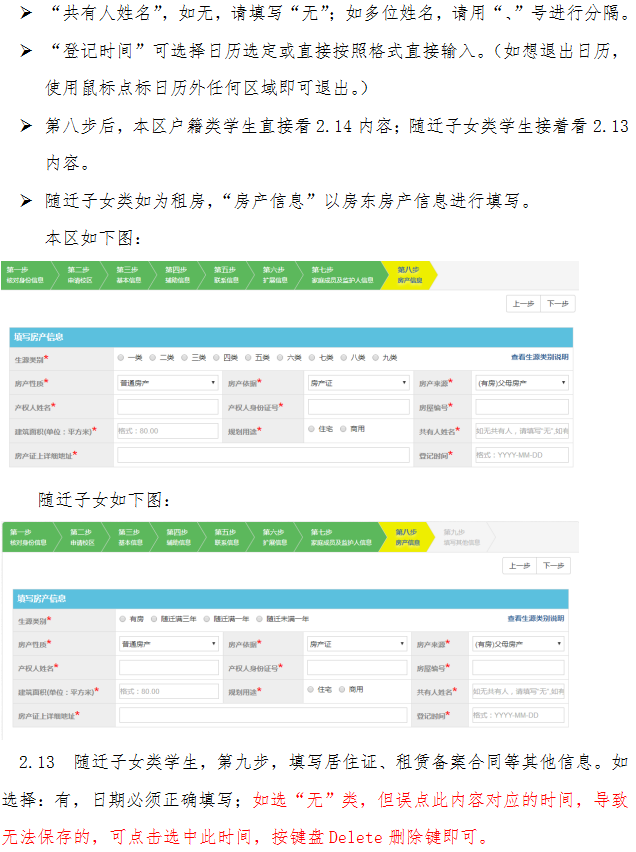636x852 pixels.
Task: Click 上一步 button in 随迁子女 form
Action: (x=519, y=566)
